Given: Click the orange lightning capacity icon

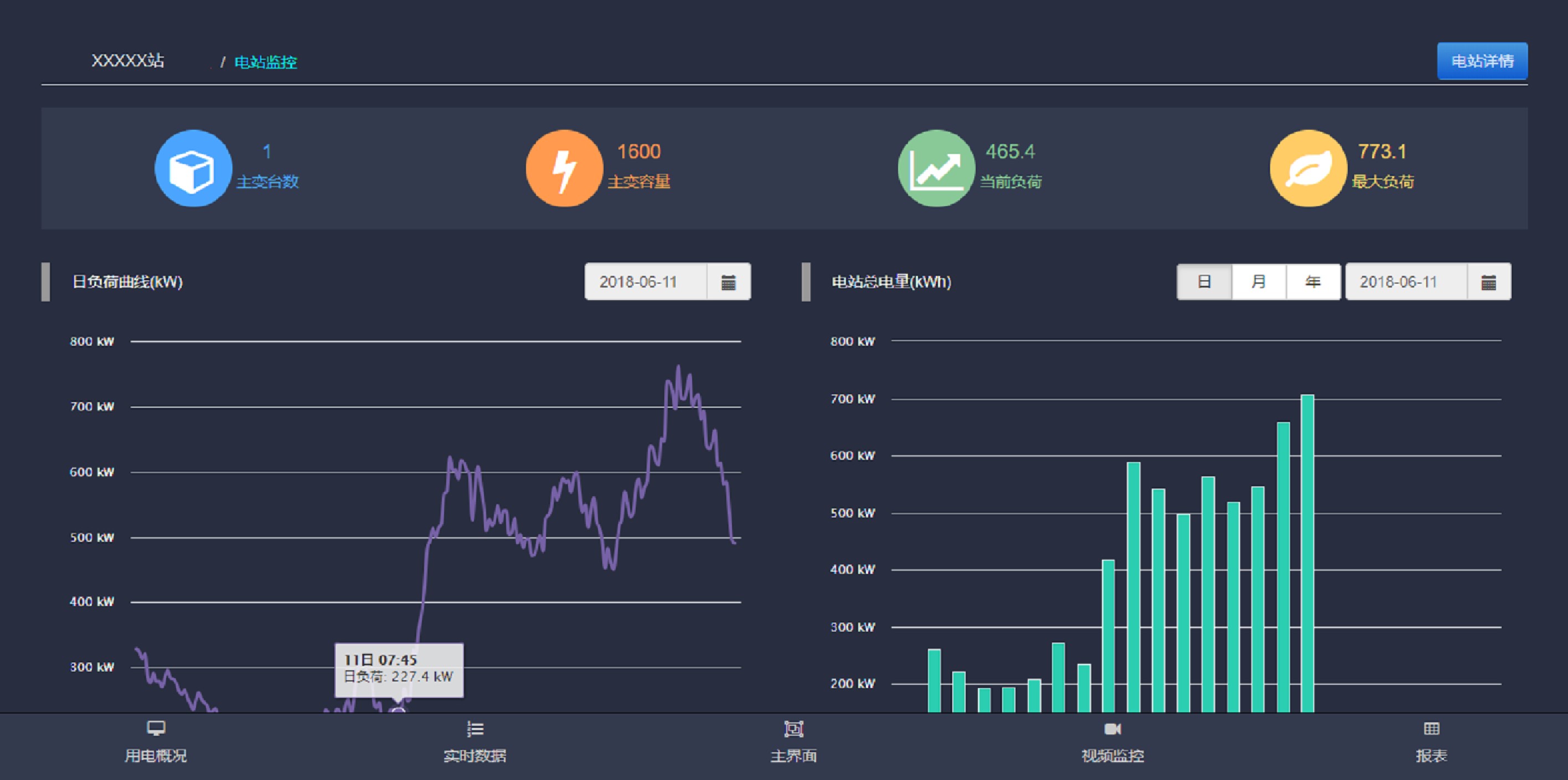Looking at the screenshot, I should pos(564,168).
